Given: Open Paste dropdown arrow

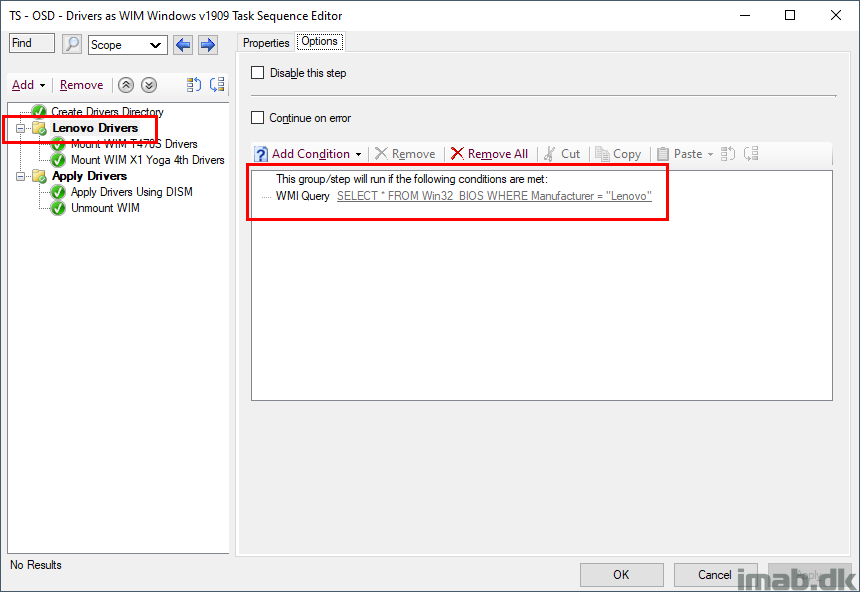Looking at the screenshot, I should [710, 155].
